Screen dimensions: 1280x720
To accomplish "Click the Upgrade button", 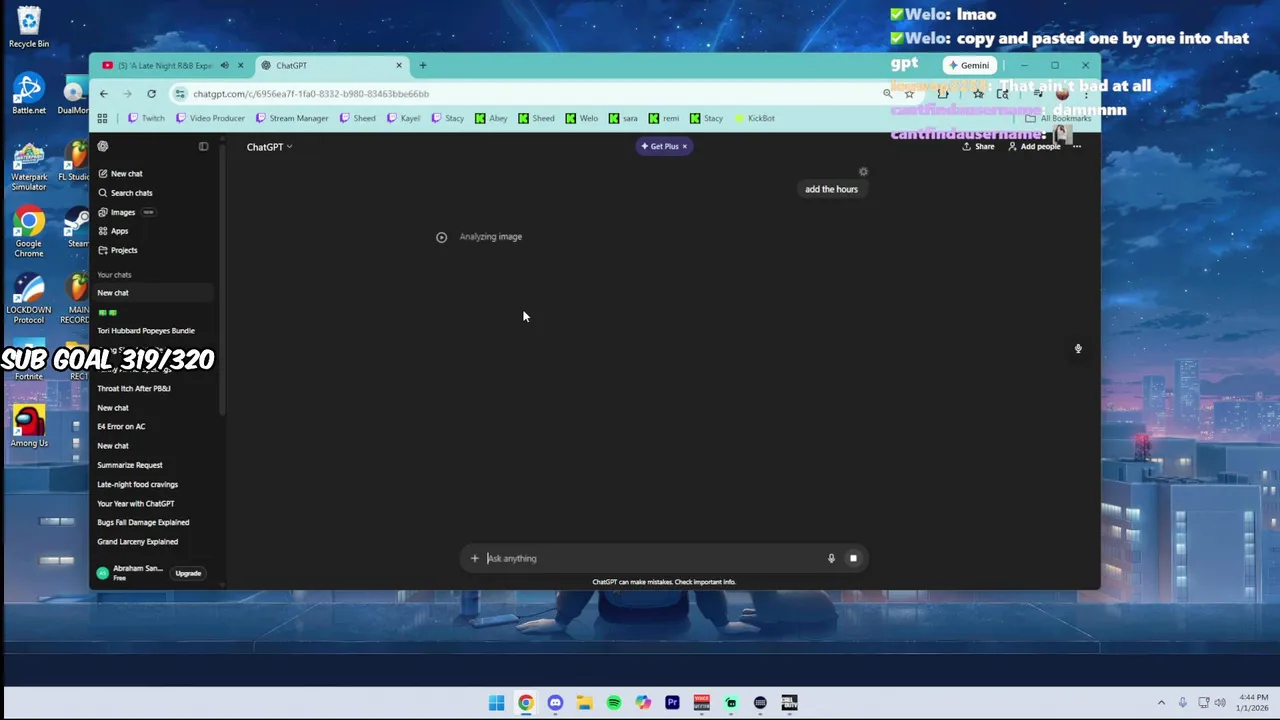I will point(188,573).
